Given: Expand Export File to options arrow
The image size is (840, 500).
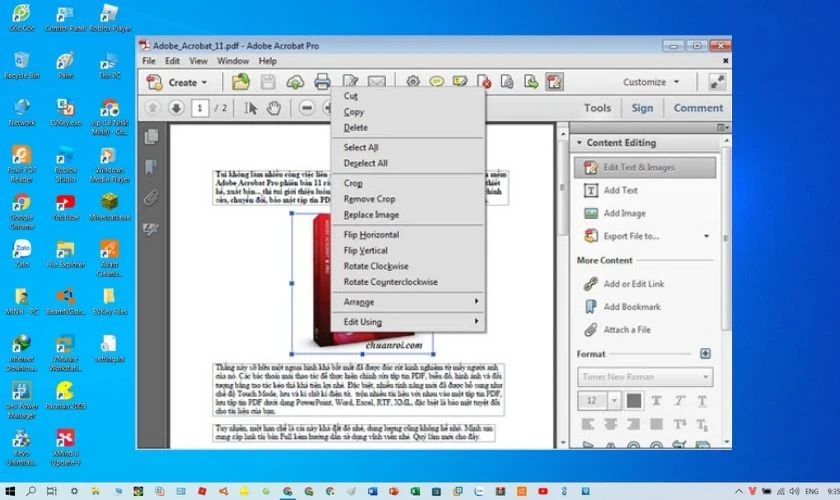Looking at the screenshot, I should pyautogui.click(x=706, y=236).
